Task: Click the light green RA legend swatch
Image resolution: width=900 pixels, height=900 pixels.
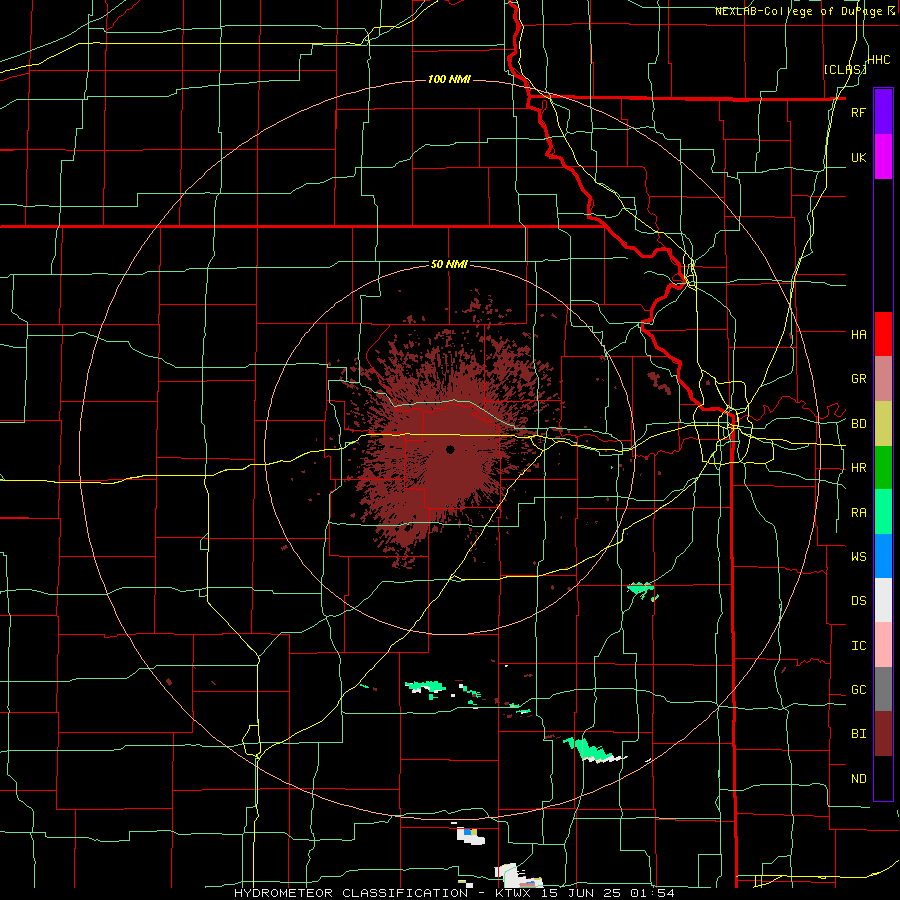Action: [883, 512]
